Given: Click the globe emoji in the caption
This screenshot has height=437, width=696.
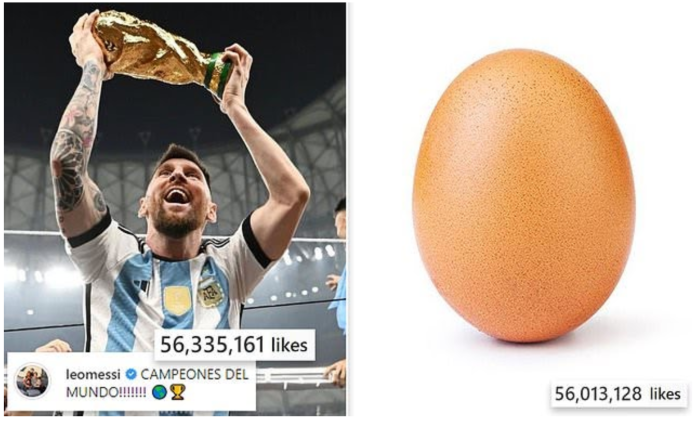Looking at the screenshot, I should [x=159, y=392].
